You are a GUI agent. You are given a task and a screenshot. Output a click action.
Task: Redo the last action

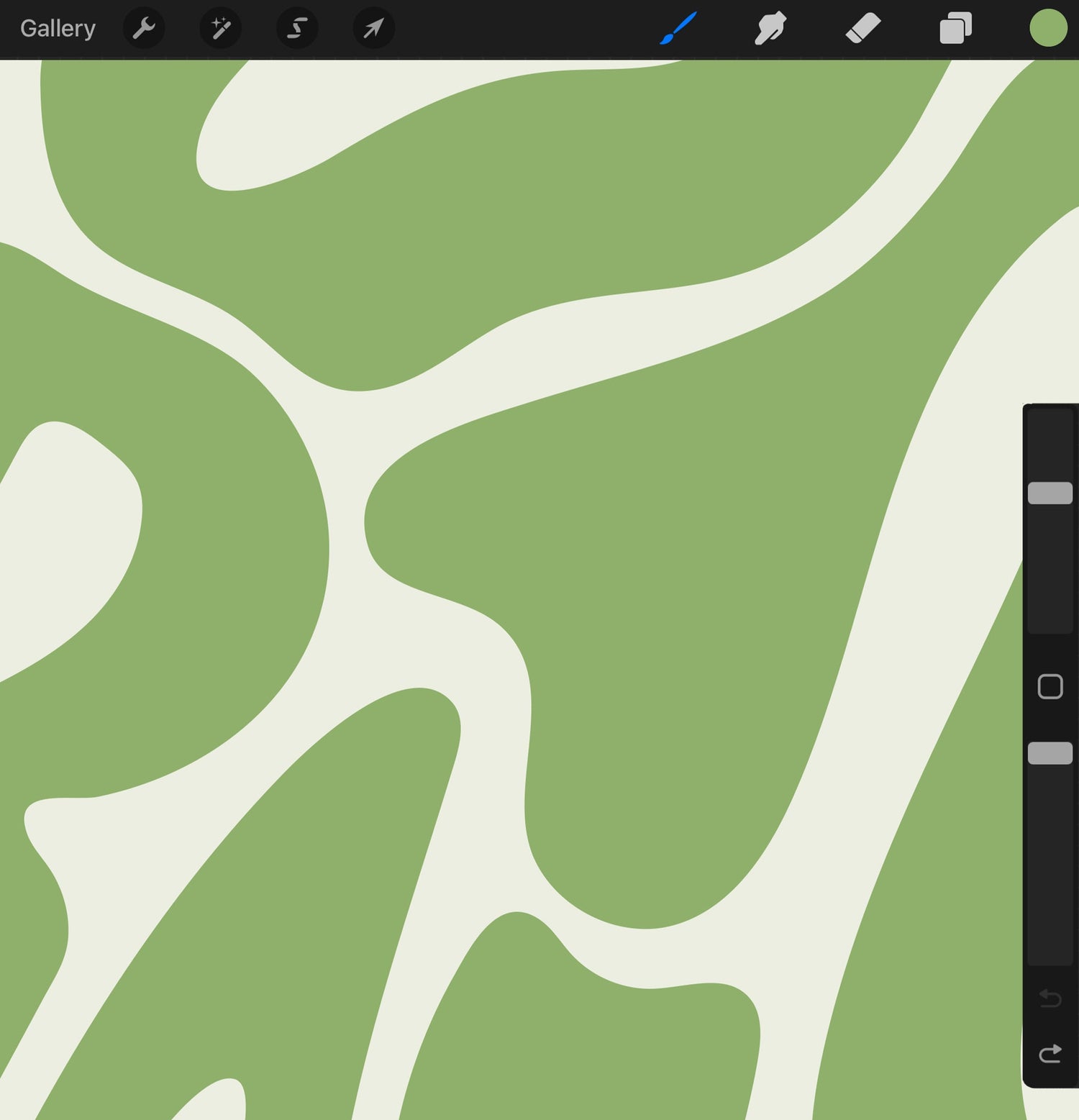1050,1054
